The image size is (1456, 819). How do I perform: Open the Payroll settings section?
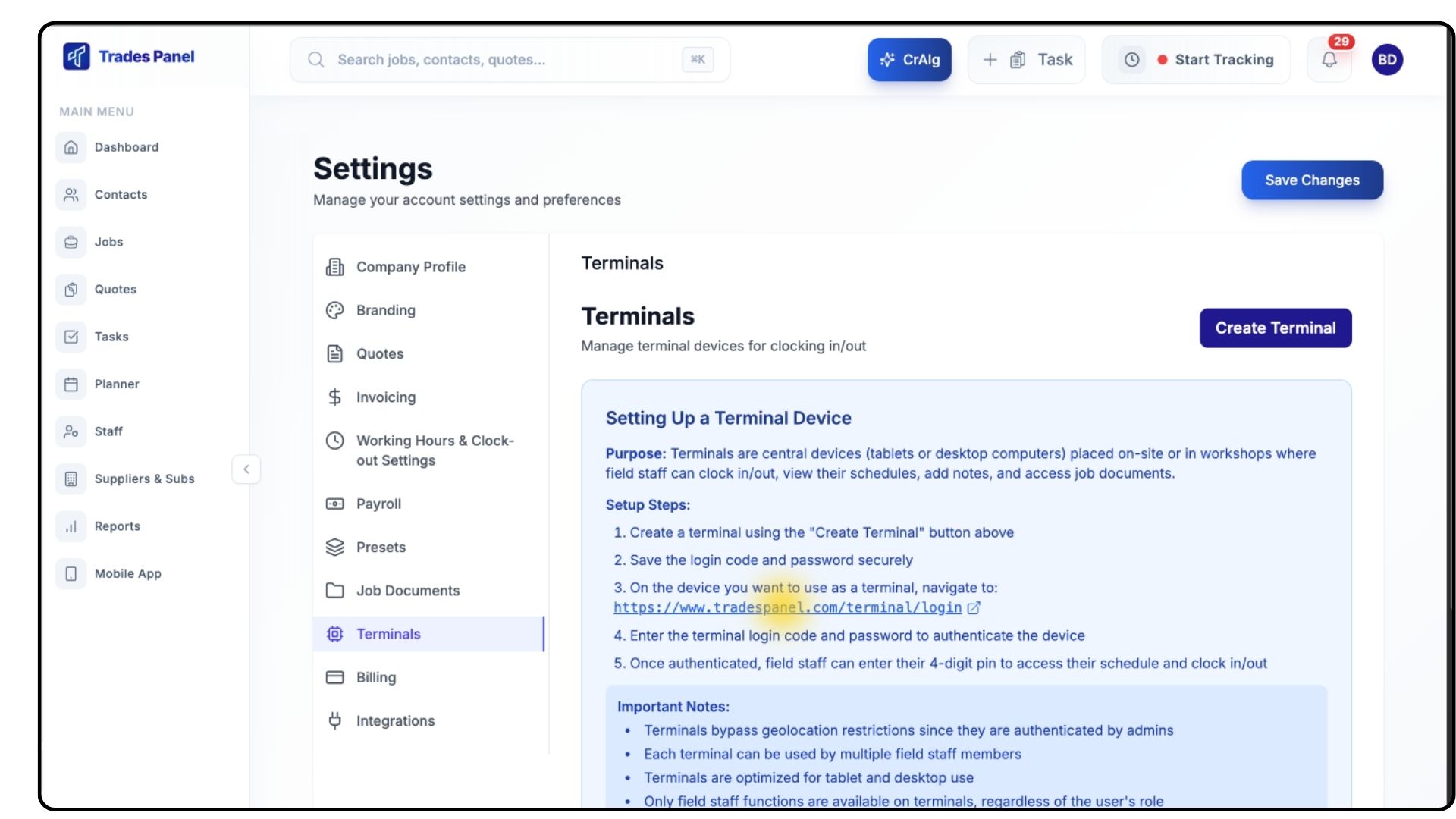point(378,504)
